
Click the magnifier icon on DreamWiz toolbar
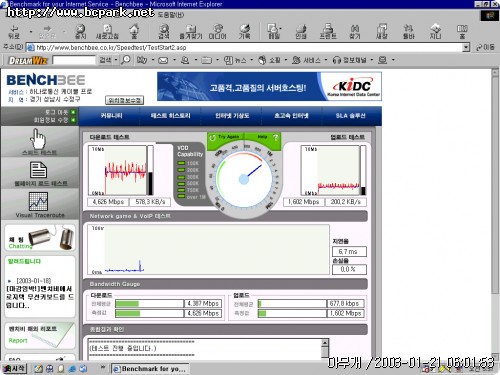point(126,60)
